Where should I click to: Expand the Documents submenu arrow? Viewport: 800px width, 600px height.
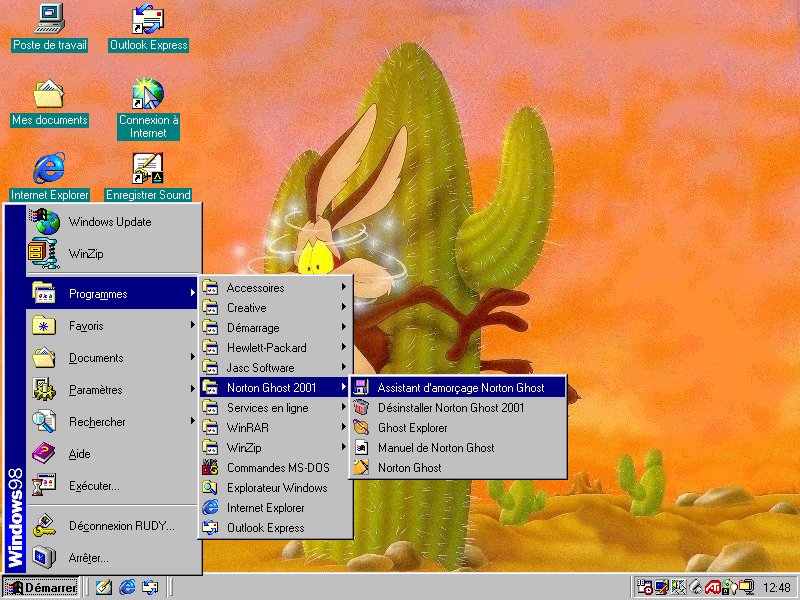(x=192, y=357)
